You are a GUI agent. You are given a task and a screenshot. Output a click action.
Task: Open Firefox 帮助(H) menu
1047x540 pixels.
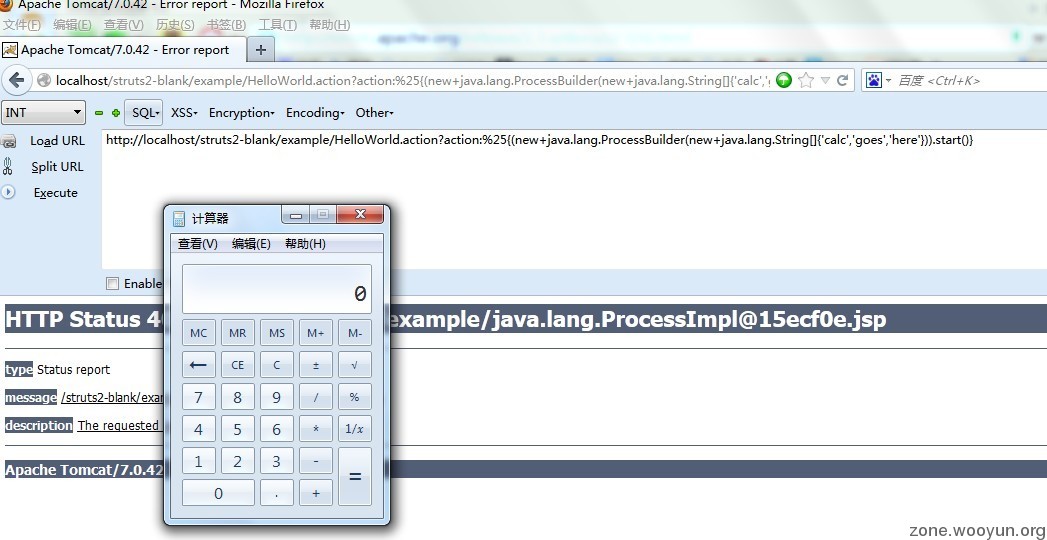pos(329,25)
